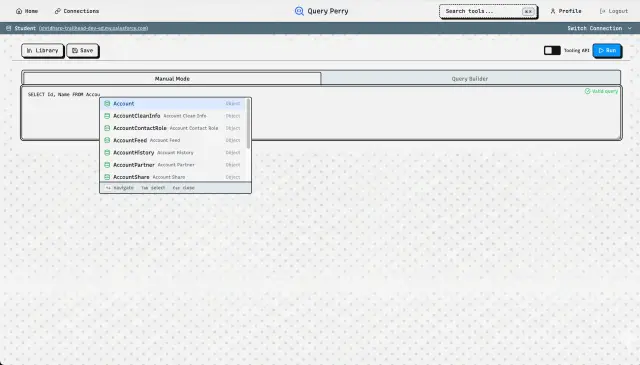Pick AccountPartner suggestion
Screen dimensions: 640x365
[x=173, y=165]
